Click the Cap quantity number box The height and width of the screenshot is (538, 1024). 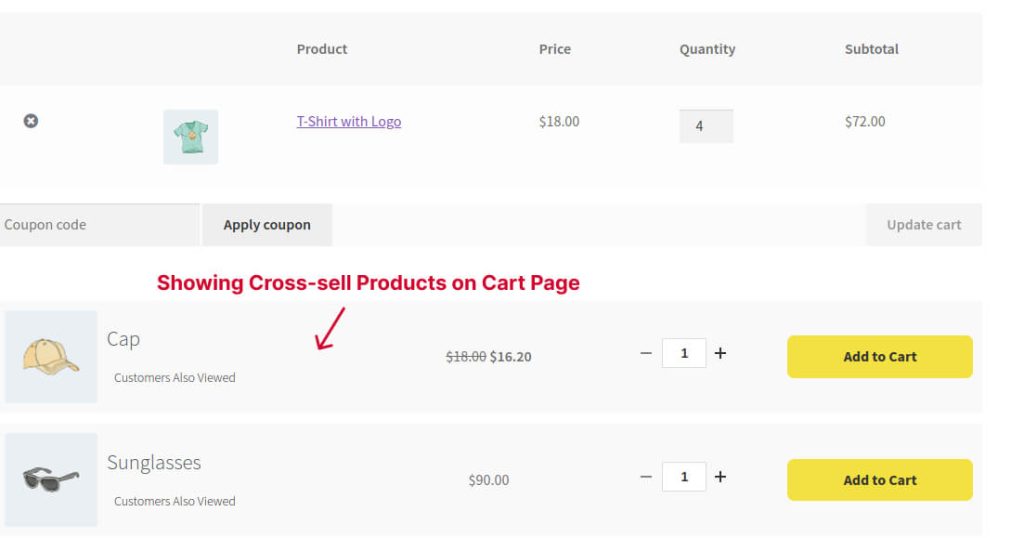[x=684, y=354]
